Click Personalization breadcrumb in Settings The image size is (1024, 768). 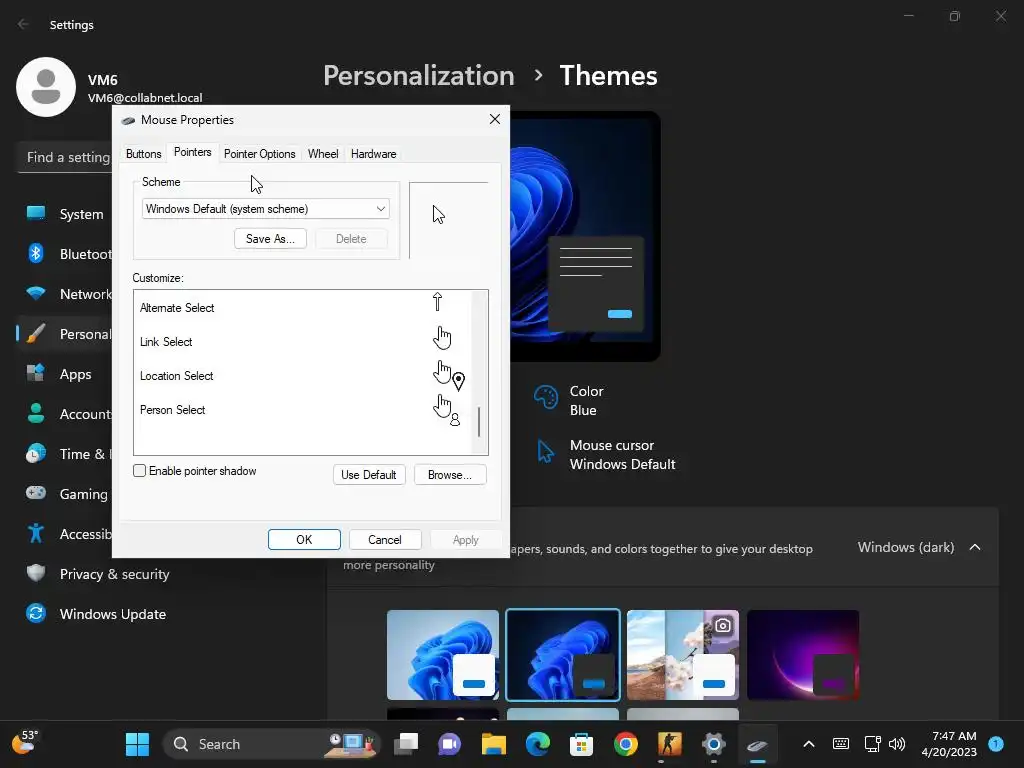[419, 75]
